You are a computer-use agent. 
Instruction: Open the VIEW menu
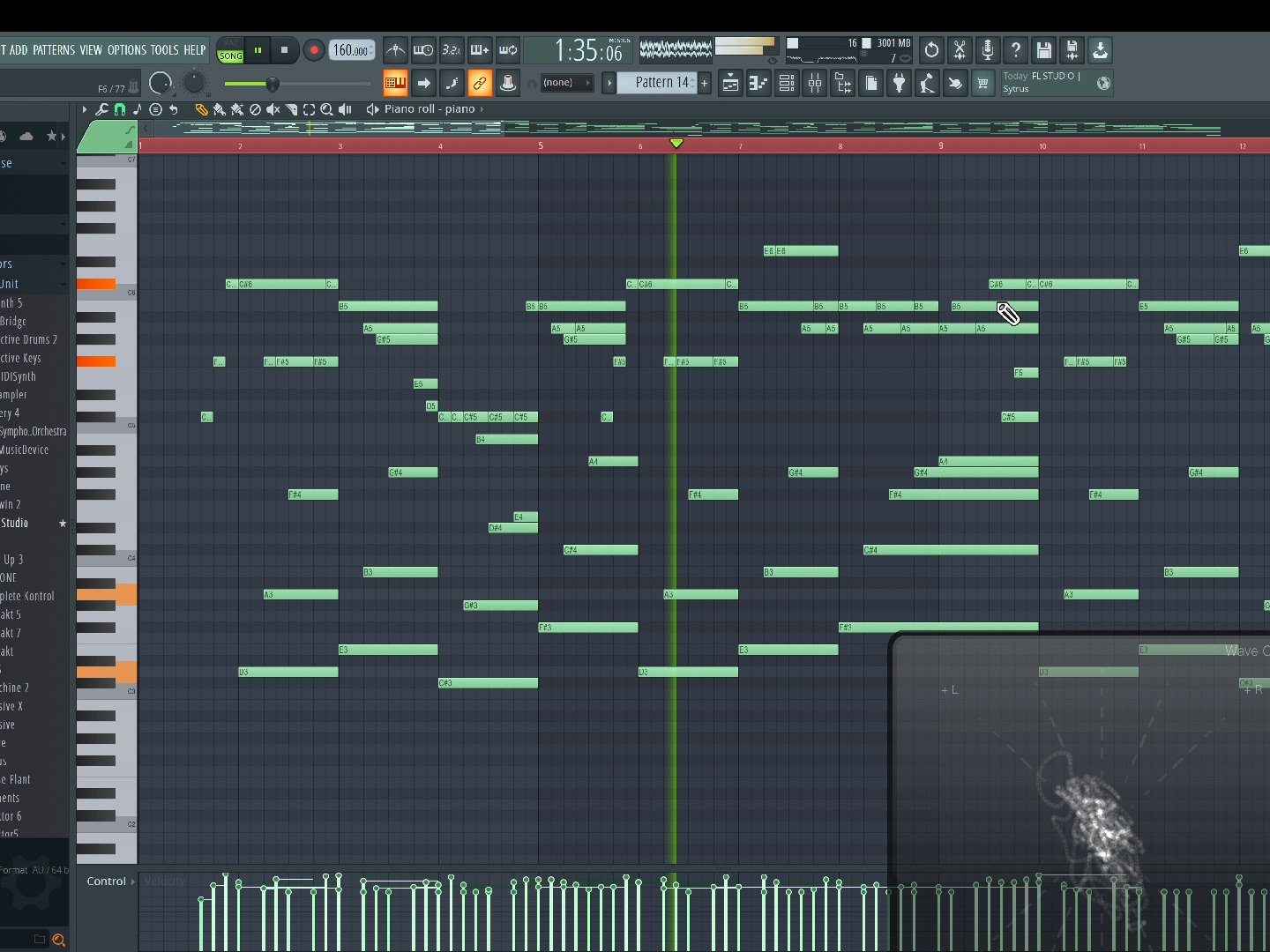tap(91, 50)
